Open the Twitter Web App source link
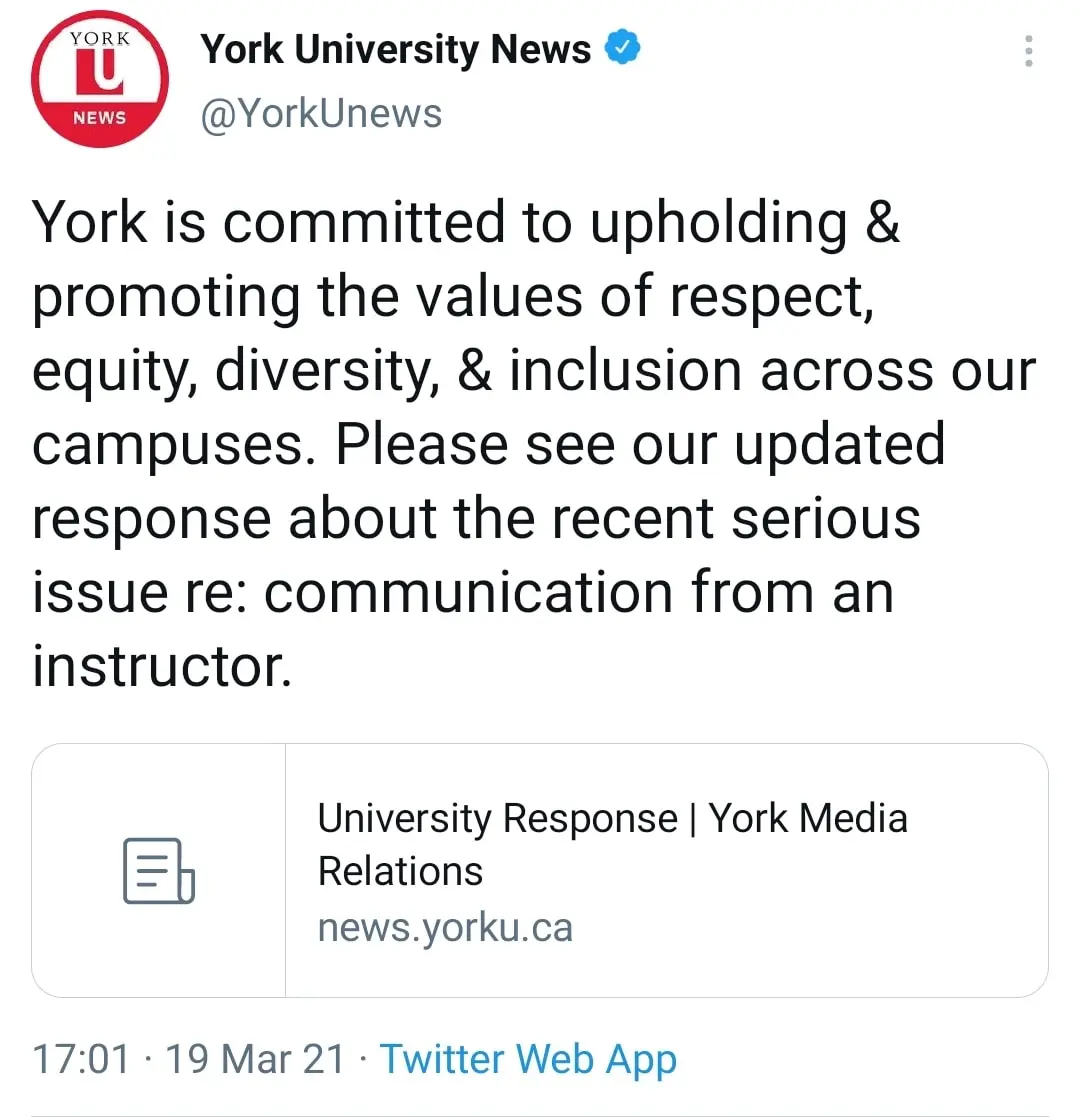Image resolution: width=1080 pixels, height=1117 pixels. (x=528, y=1059)
